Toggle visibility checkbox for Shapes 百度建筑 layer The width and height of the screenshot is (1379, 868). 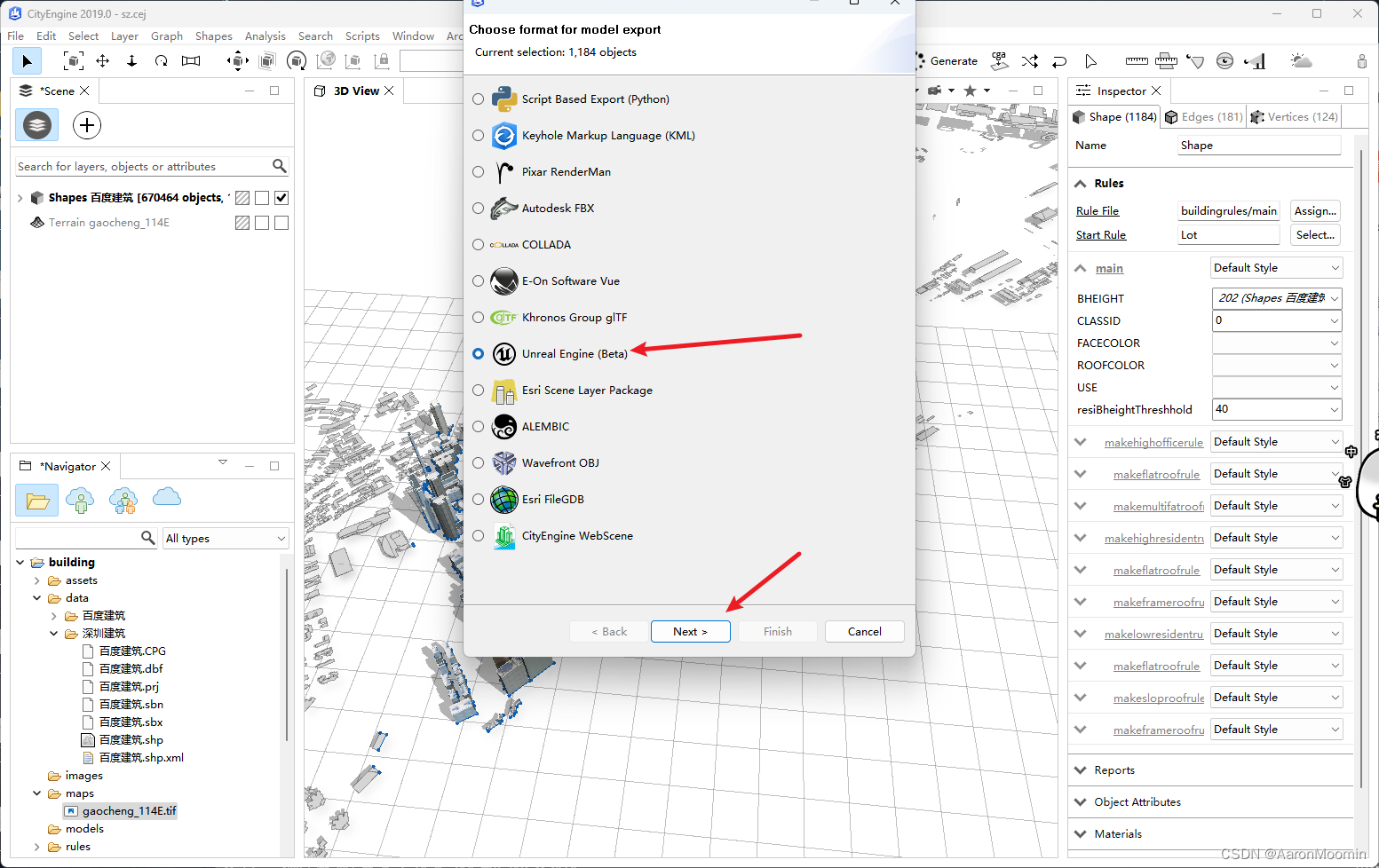coord(281,198)
